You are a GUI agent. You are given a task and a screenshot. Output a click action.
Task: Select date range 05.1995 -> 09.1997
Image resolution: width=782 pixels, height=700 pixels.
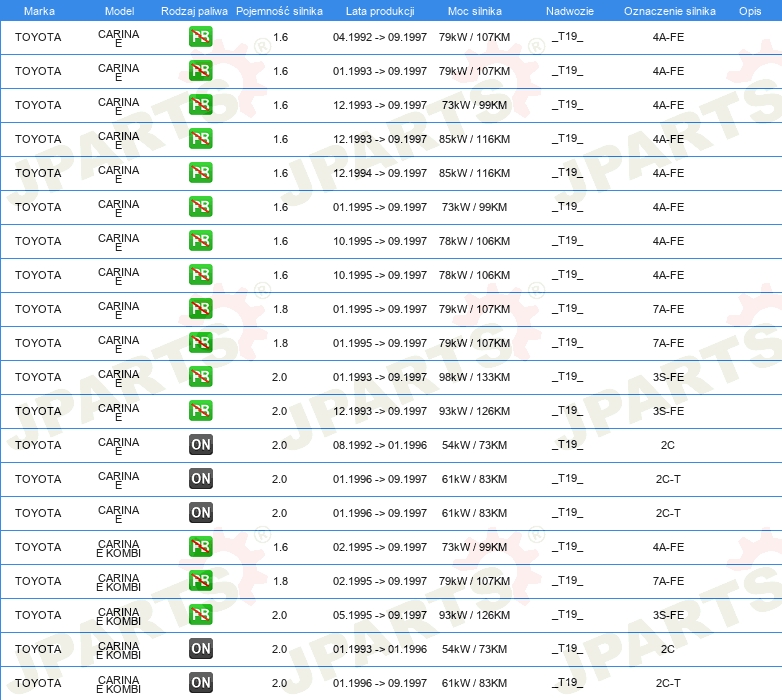click(x=380, y=615)
